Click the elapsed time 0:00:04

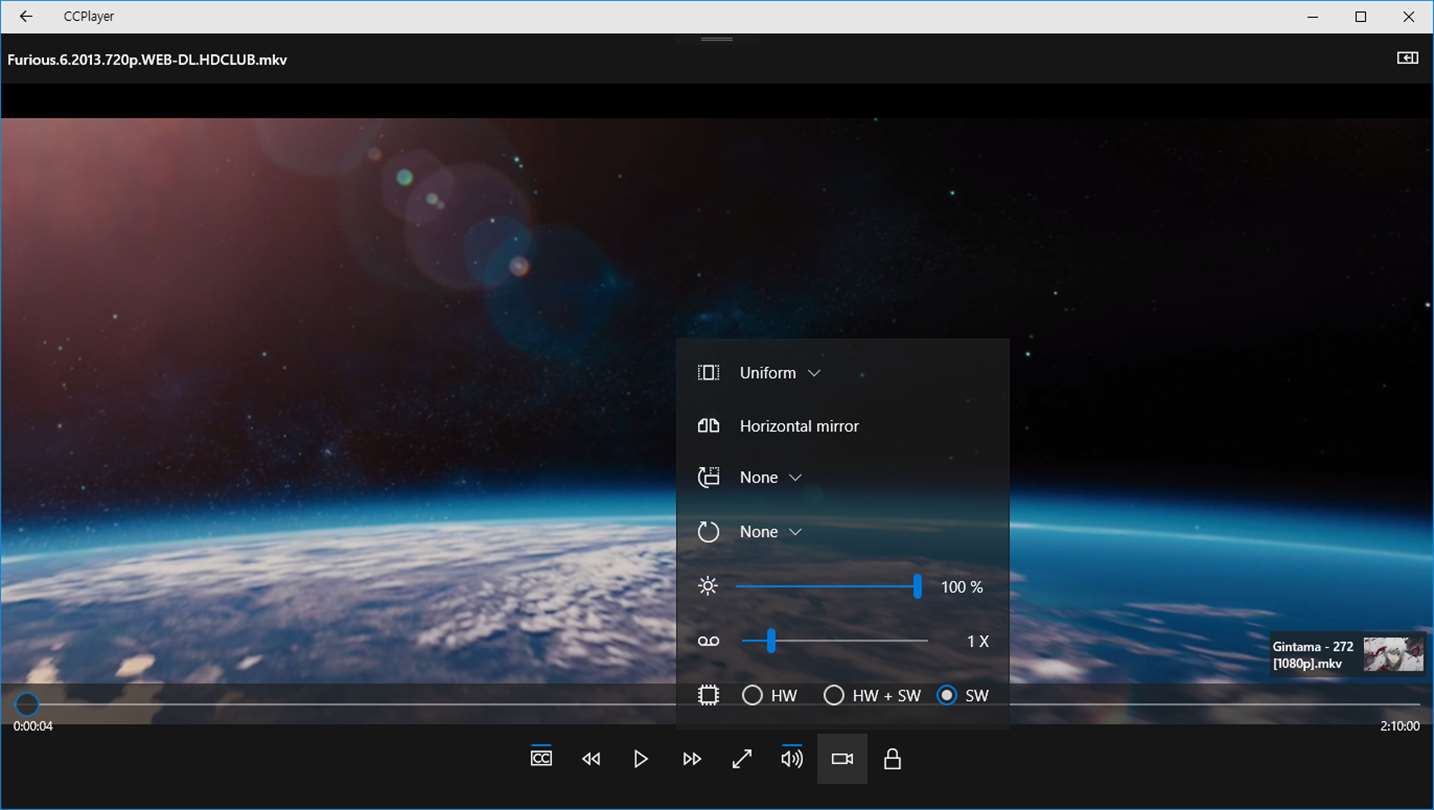pos(33,726)
